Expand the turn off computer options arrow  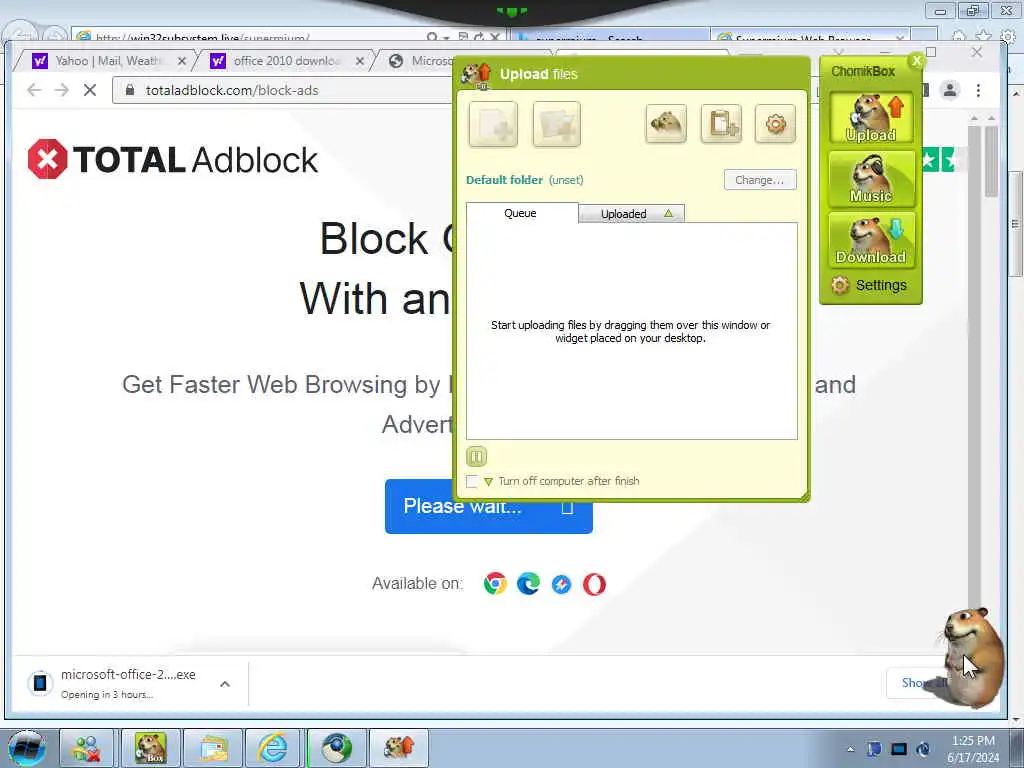click(x=488, y=482)
